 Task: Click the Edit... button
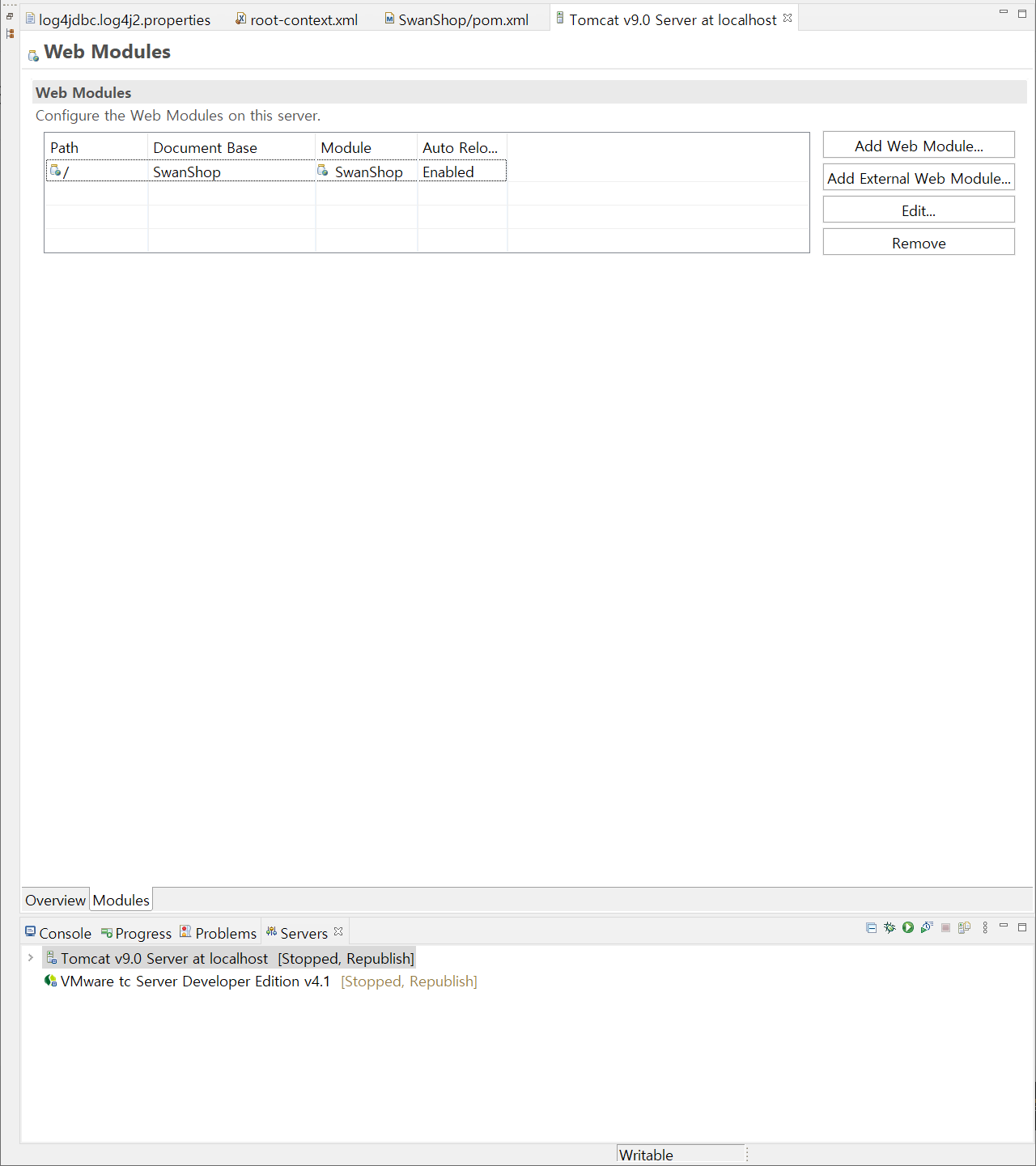coord(919,210)
